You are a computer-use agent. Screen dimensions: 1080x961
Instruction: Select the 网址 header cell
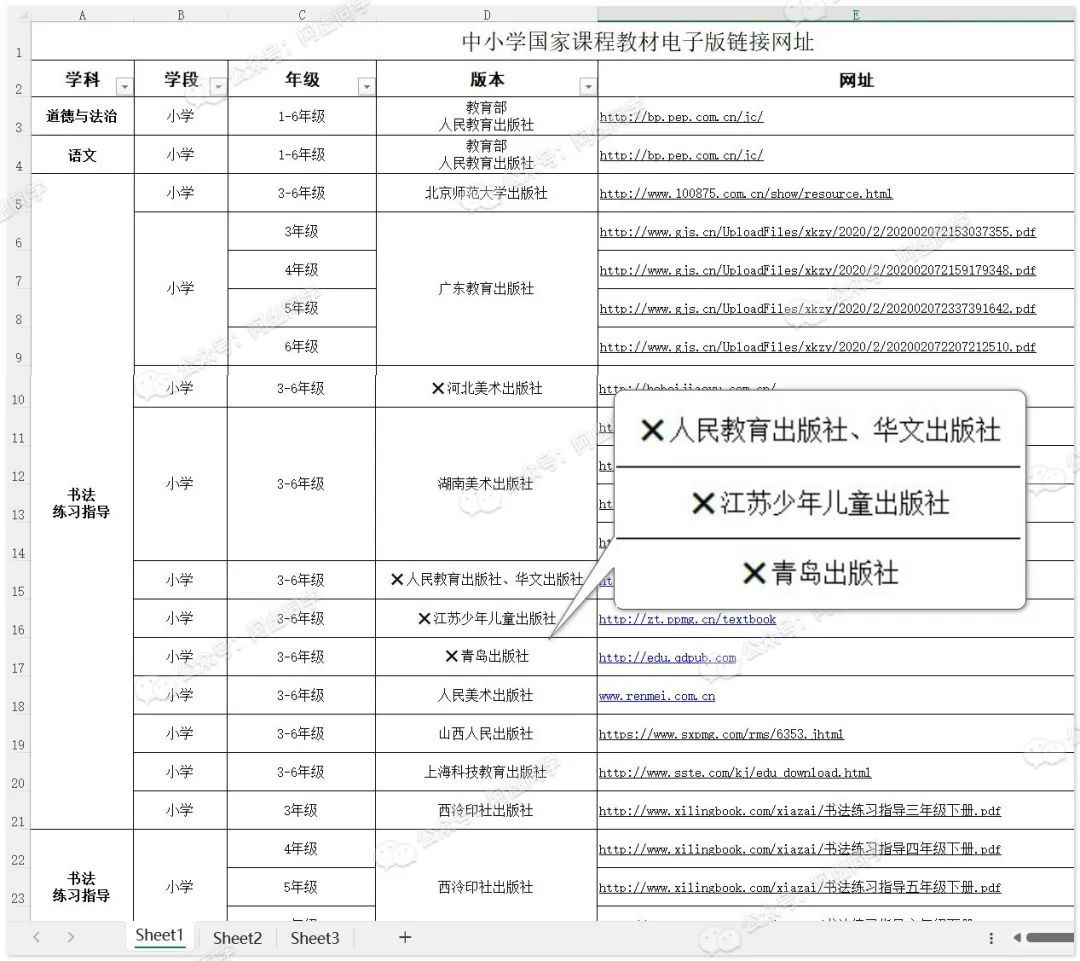835,79
